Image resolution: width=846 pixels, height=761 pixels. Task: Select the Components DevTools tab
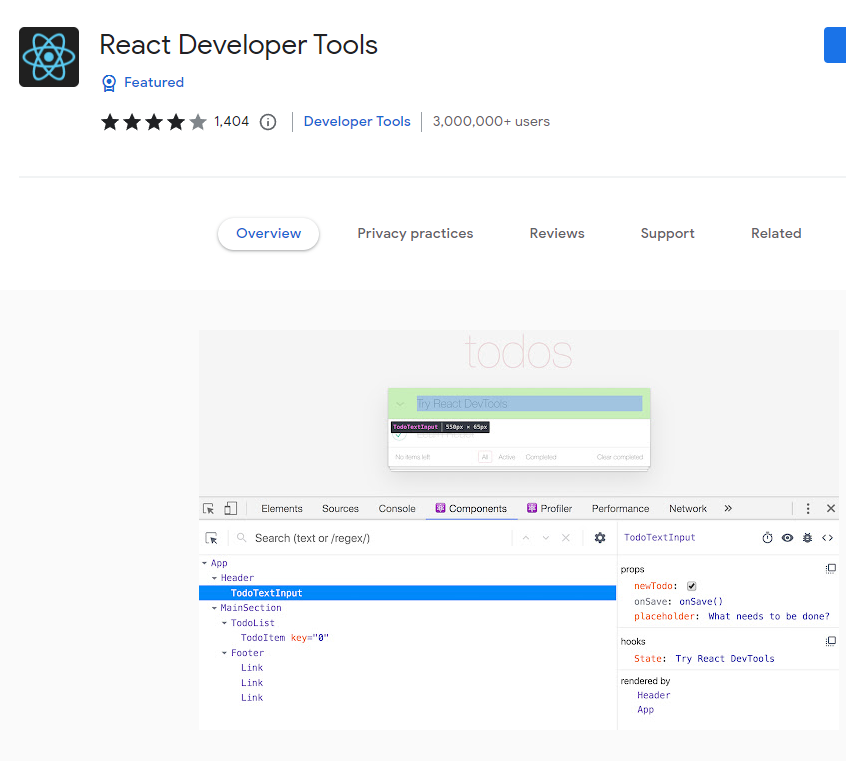(x=471, y=508)
